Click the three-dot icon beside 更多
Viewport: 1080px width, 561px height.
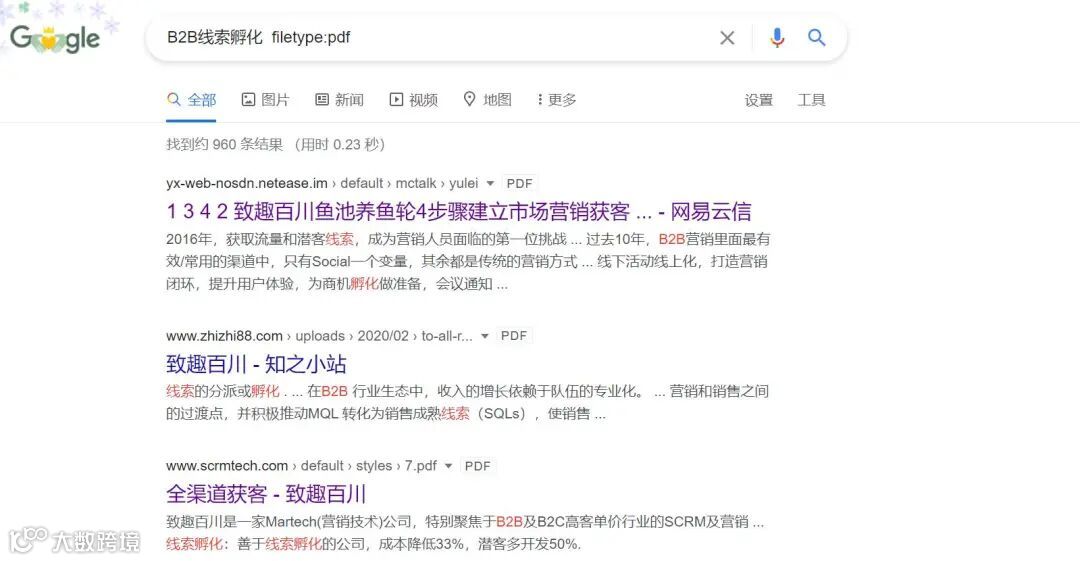(540, 100)
